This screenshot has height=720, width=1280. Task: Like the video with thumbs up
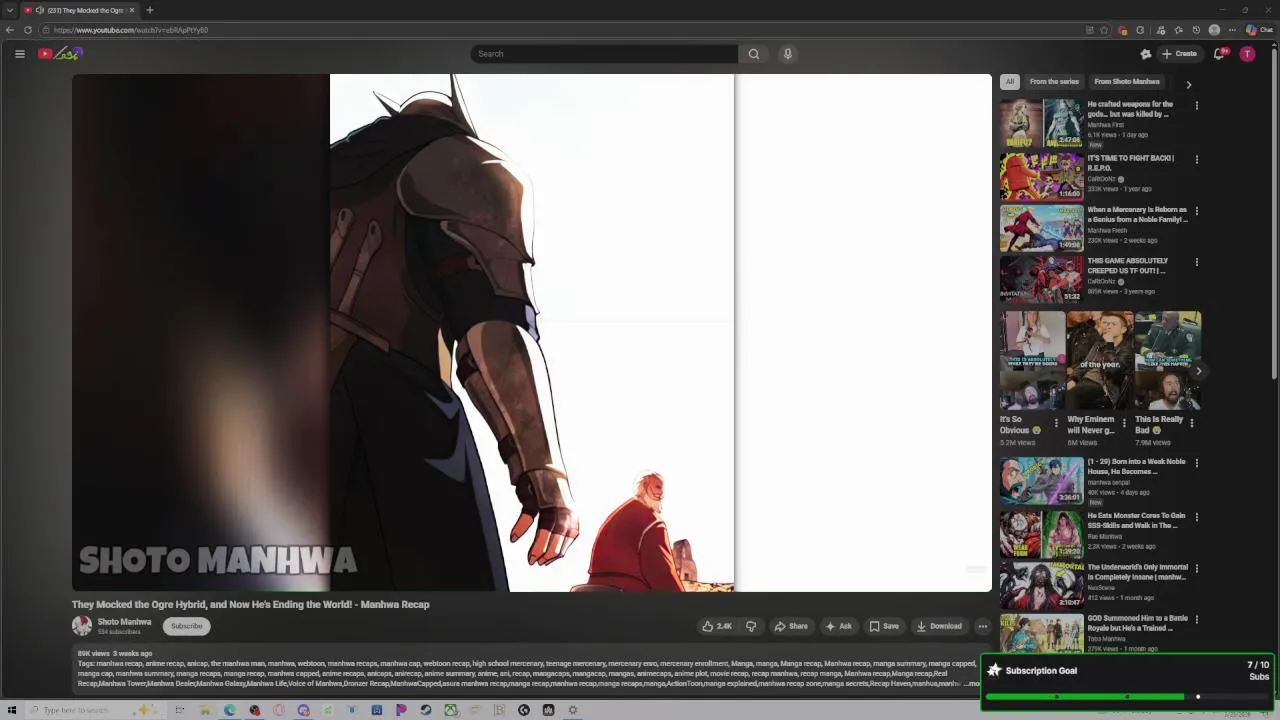coord(717,626)
